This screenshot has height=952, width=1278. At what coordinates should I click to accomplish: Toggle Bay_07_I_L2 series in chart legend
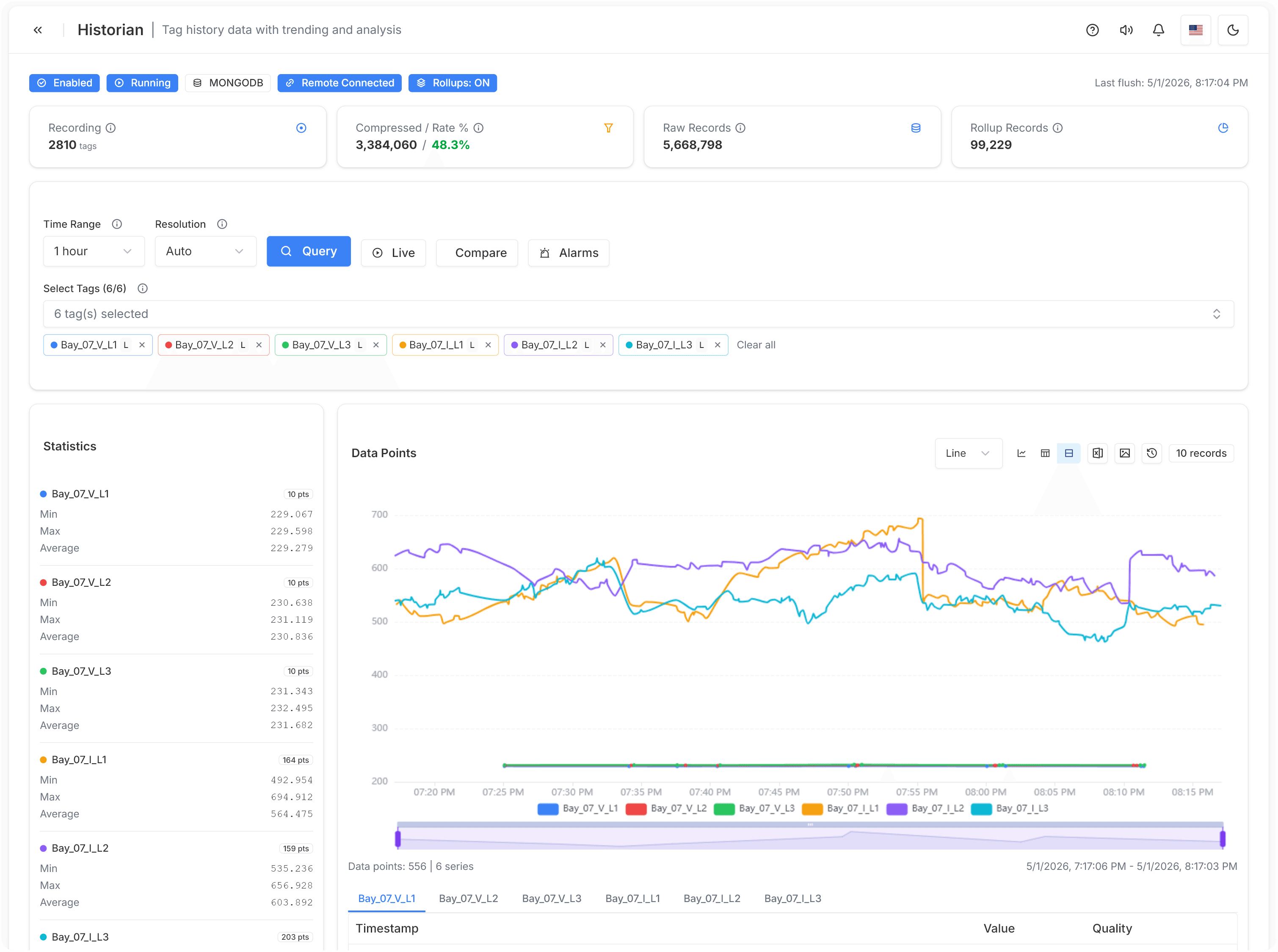click(x=925, y=809)
